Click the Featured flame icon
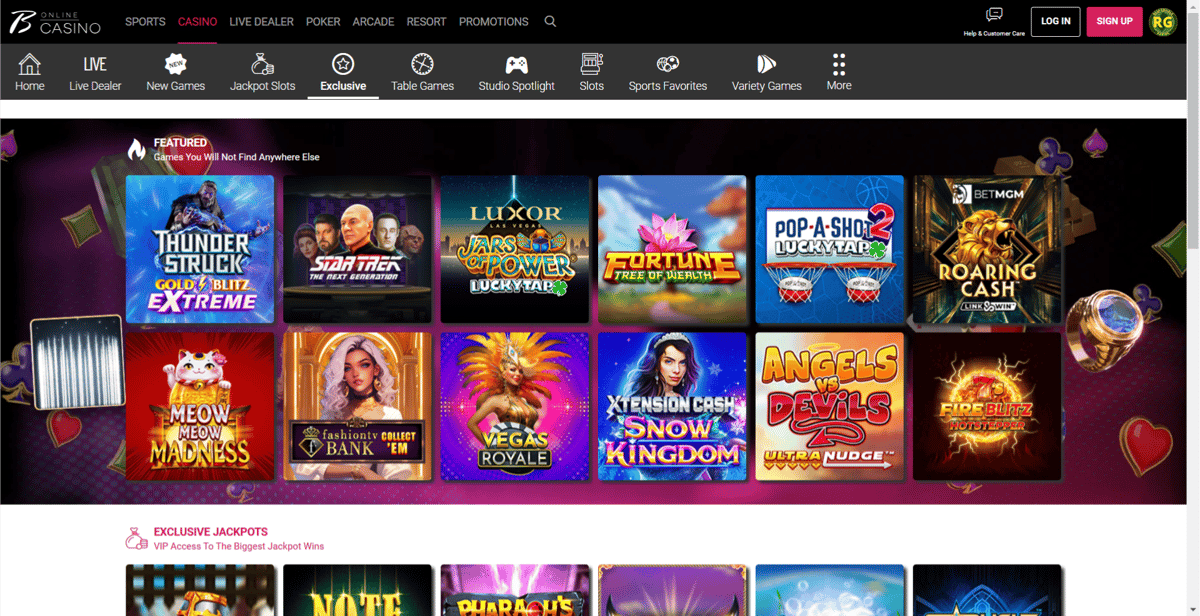The image size is (1200, 616). click(136, 150)
